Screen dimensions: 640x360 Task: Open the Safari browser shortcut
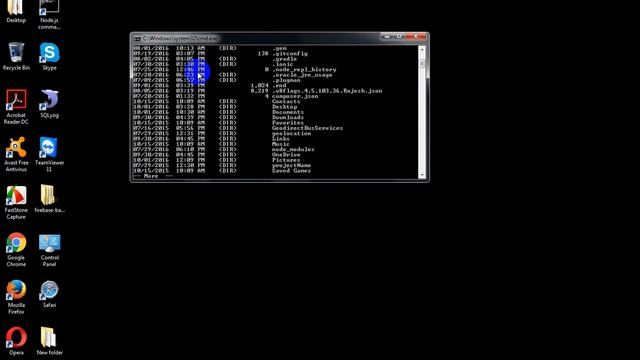click(x=49, y=293)
